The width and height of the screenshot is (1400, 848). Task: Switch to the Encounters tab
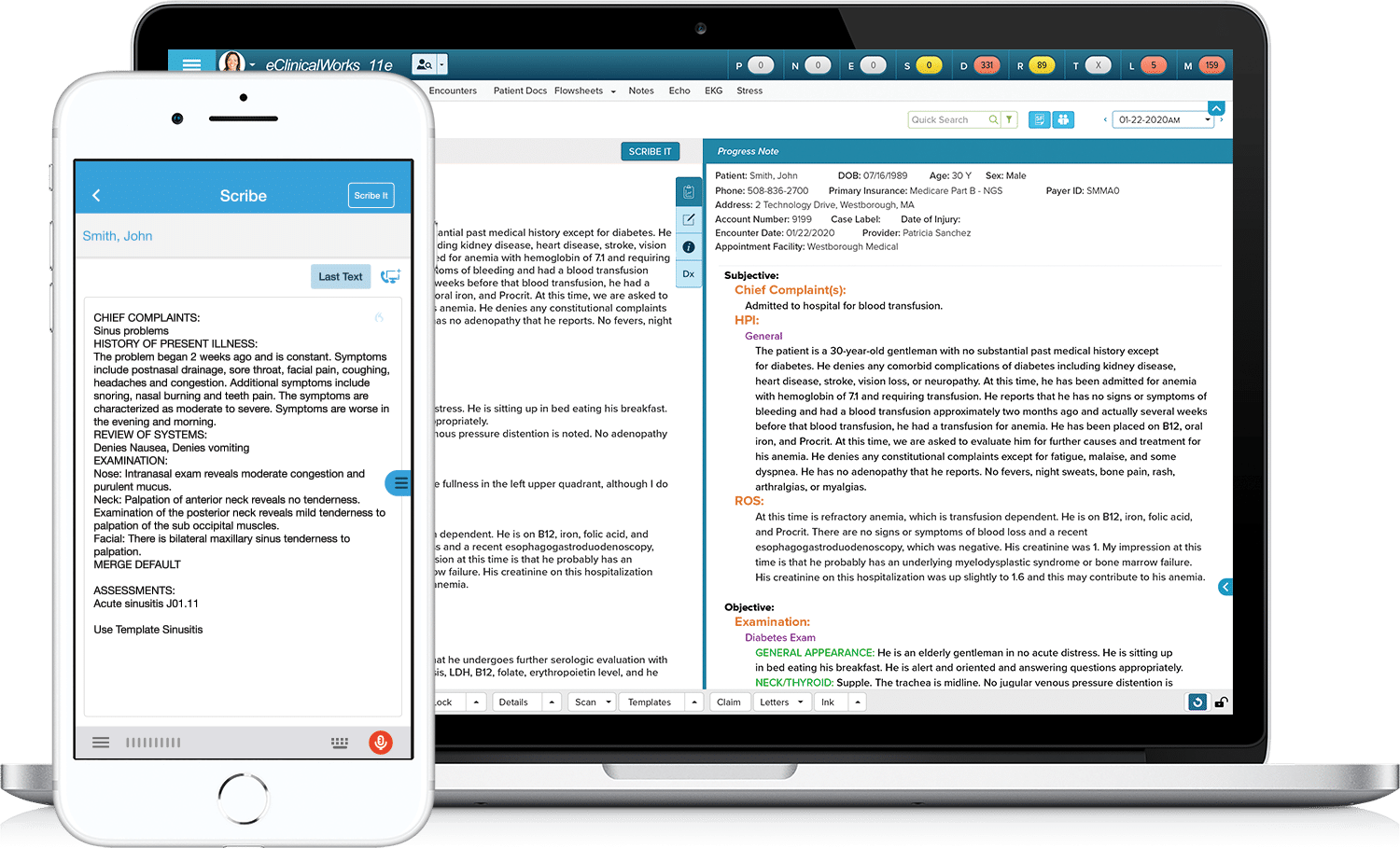coord(453,90)
